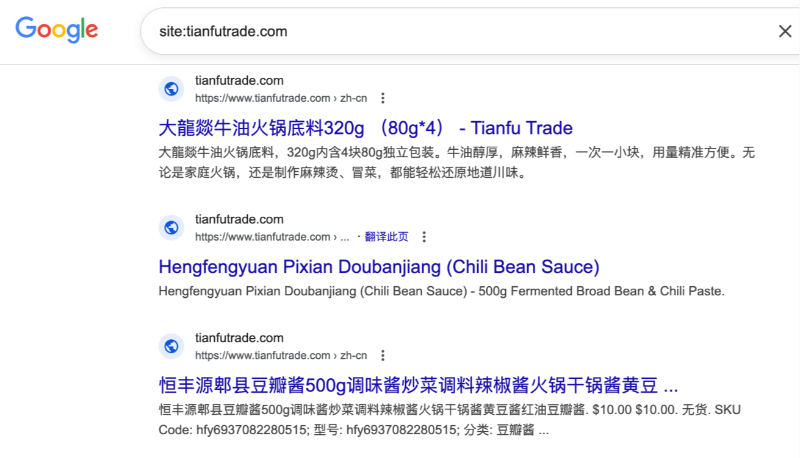Click the globe favicon of the 恒丰源郫县豆瓣酱 result

171,346
